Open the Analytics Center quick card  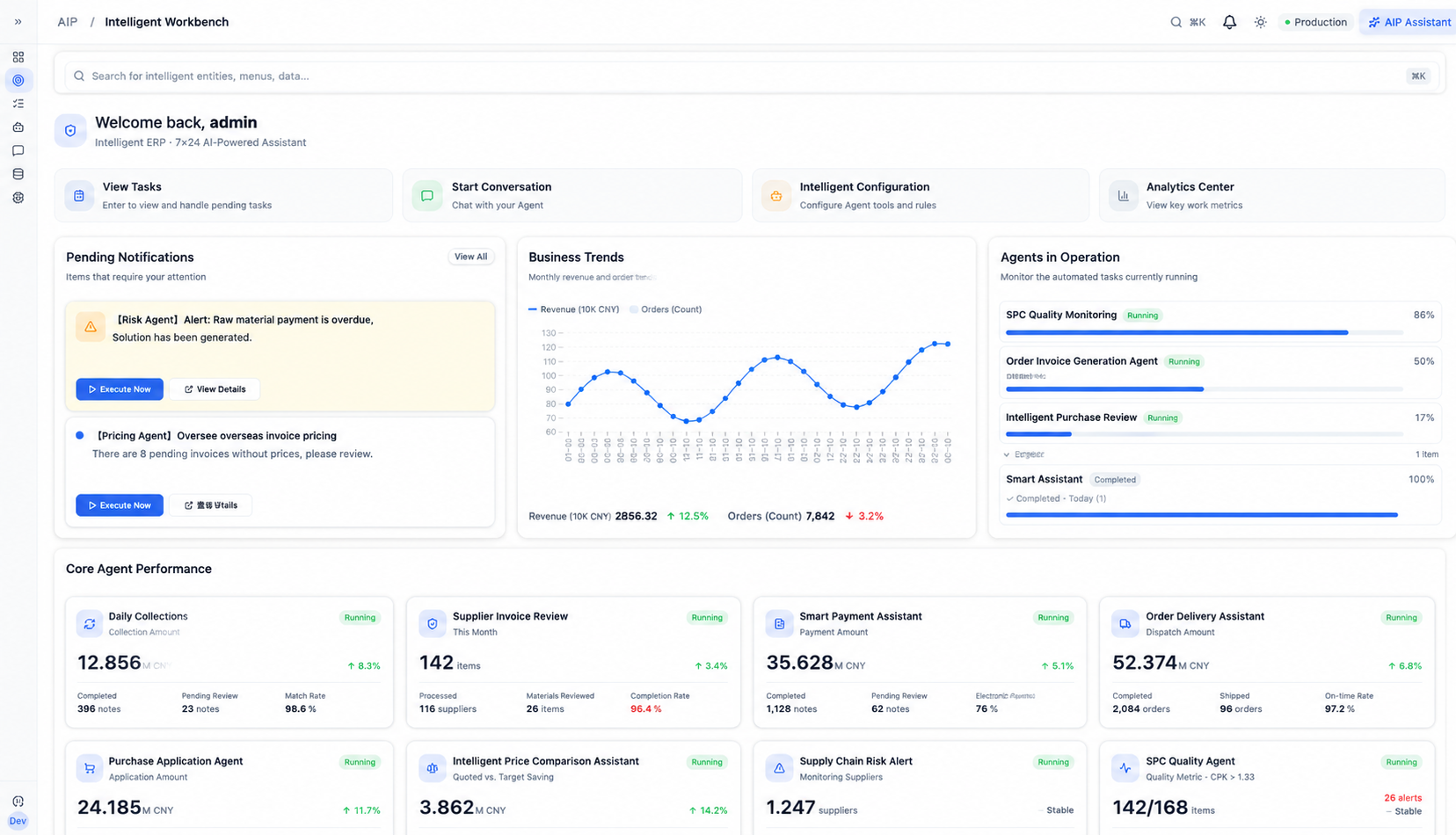point(1271,195)
